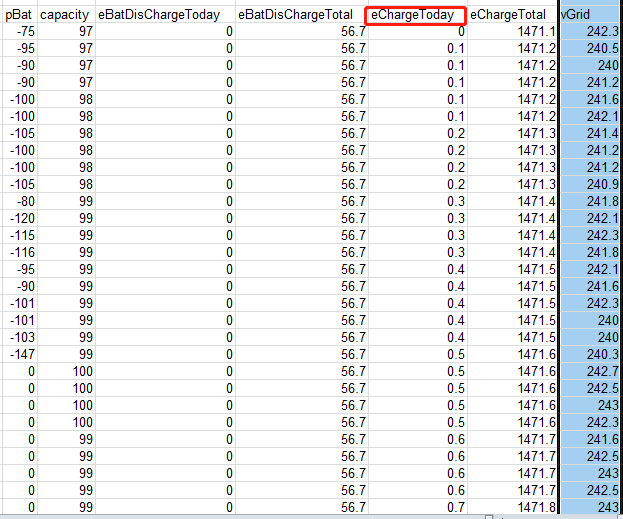Click the pBat value -103
The image size is (623, 519).
pos(19,337)
